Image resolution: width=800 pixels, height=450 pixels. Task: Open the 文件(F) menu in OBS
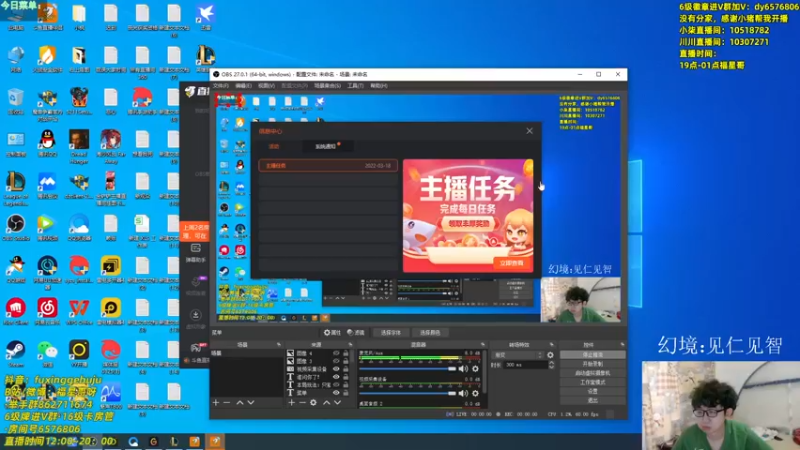(x=220, y=86)
